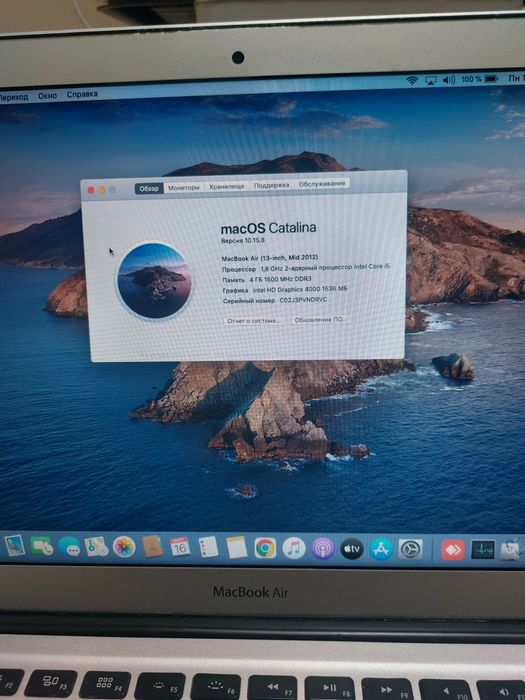This screenshot has width=525, height=700.
Task: Click the battery icon showing 100 %
Action: pos(491,79)
